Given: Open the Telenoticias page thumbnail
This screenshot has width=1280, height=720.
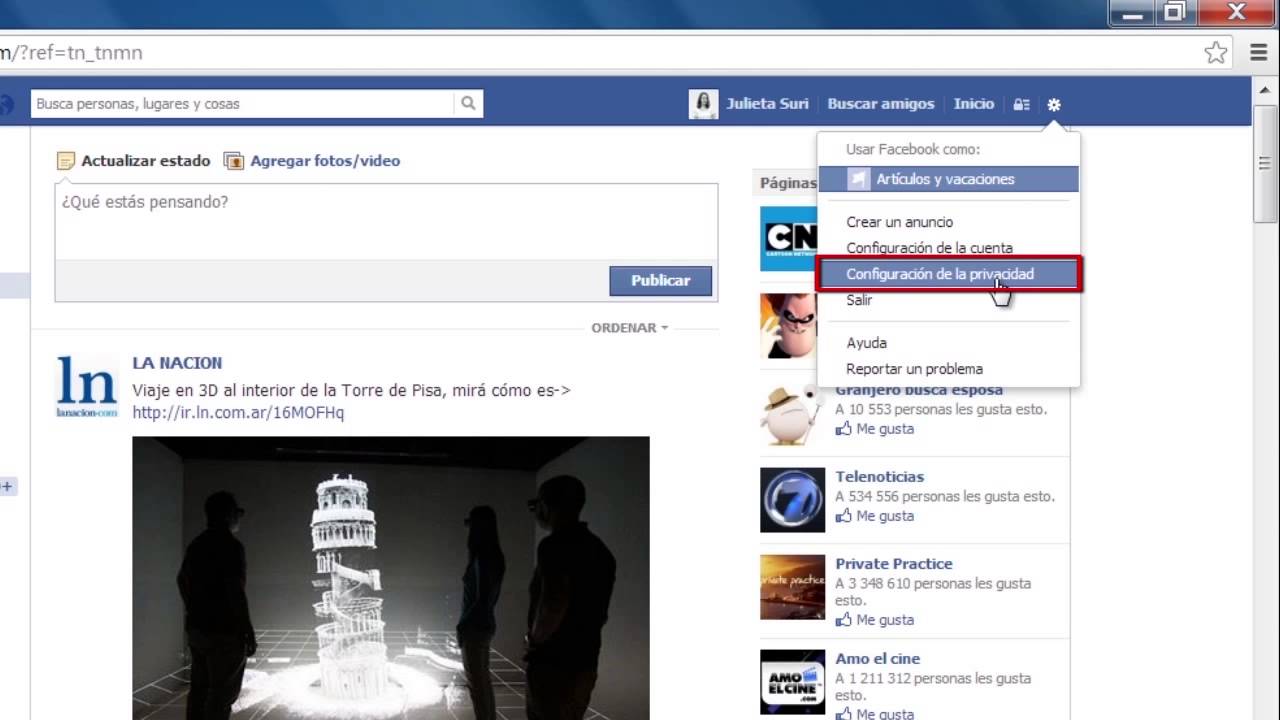Looking at the screenshot, I should click(792, 500).
